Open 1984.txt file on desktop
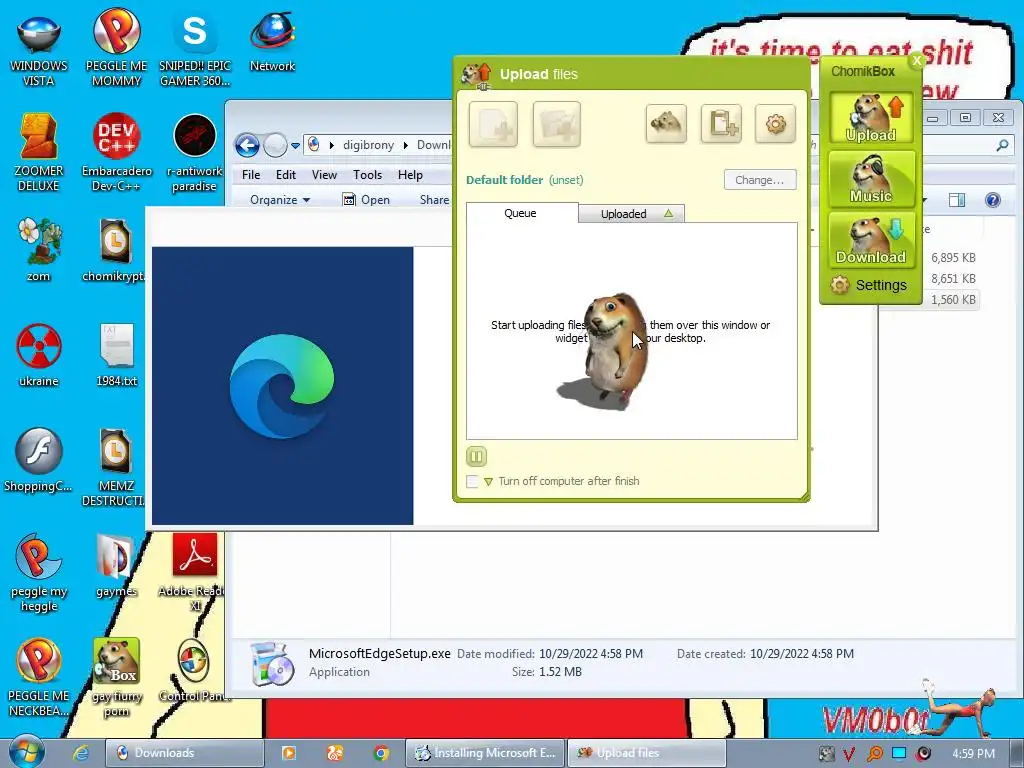1024x768 pixels. tap(116, 355)
